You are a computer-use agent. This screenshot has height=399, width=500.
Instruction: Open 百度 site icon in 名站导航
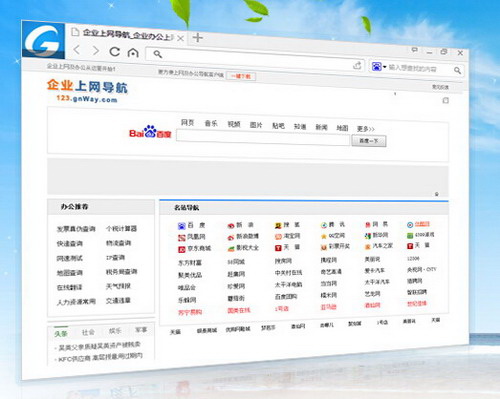[x=181, y=226]
